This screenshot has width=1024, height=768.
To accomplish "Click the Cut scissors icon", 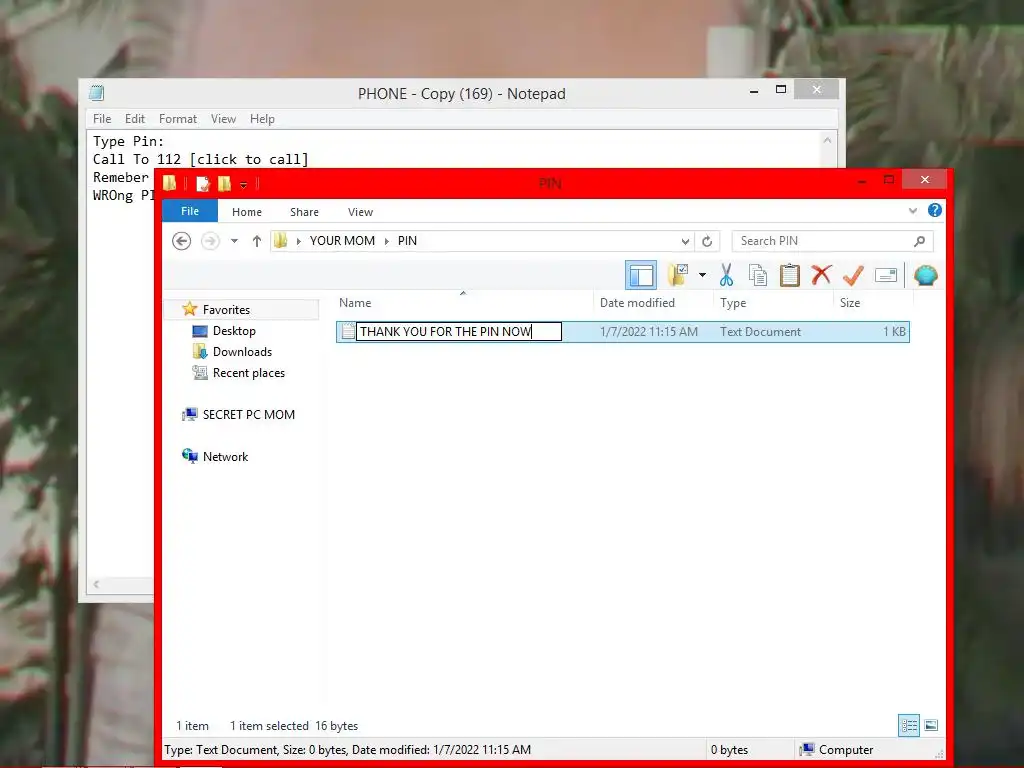I will pos(726,275).
